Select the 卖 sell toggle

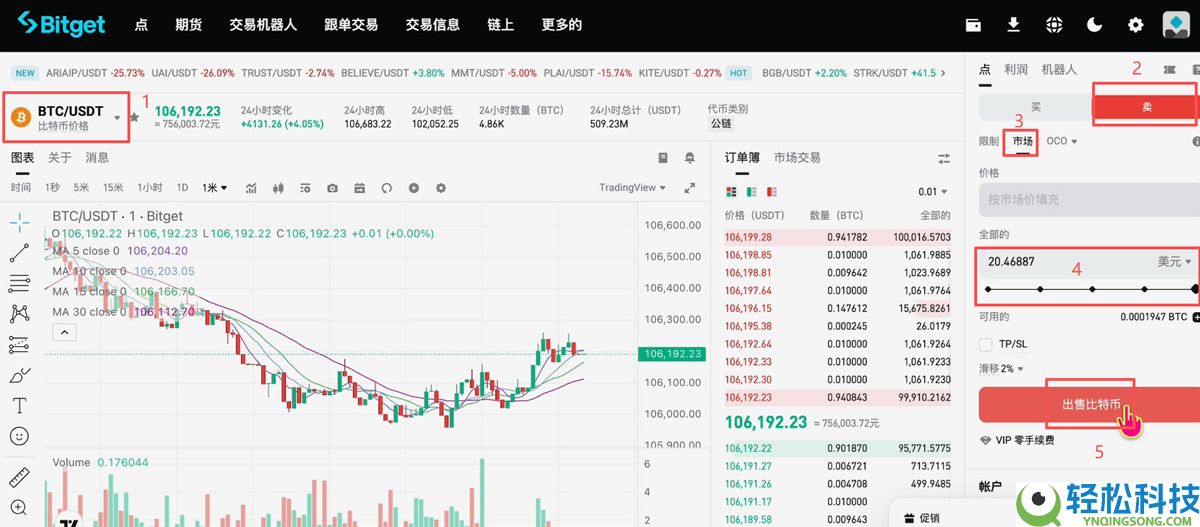(1146, 107)
